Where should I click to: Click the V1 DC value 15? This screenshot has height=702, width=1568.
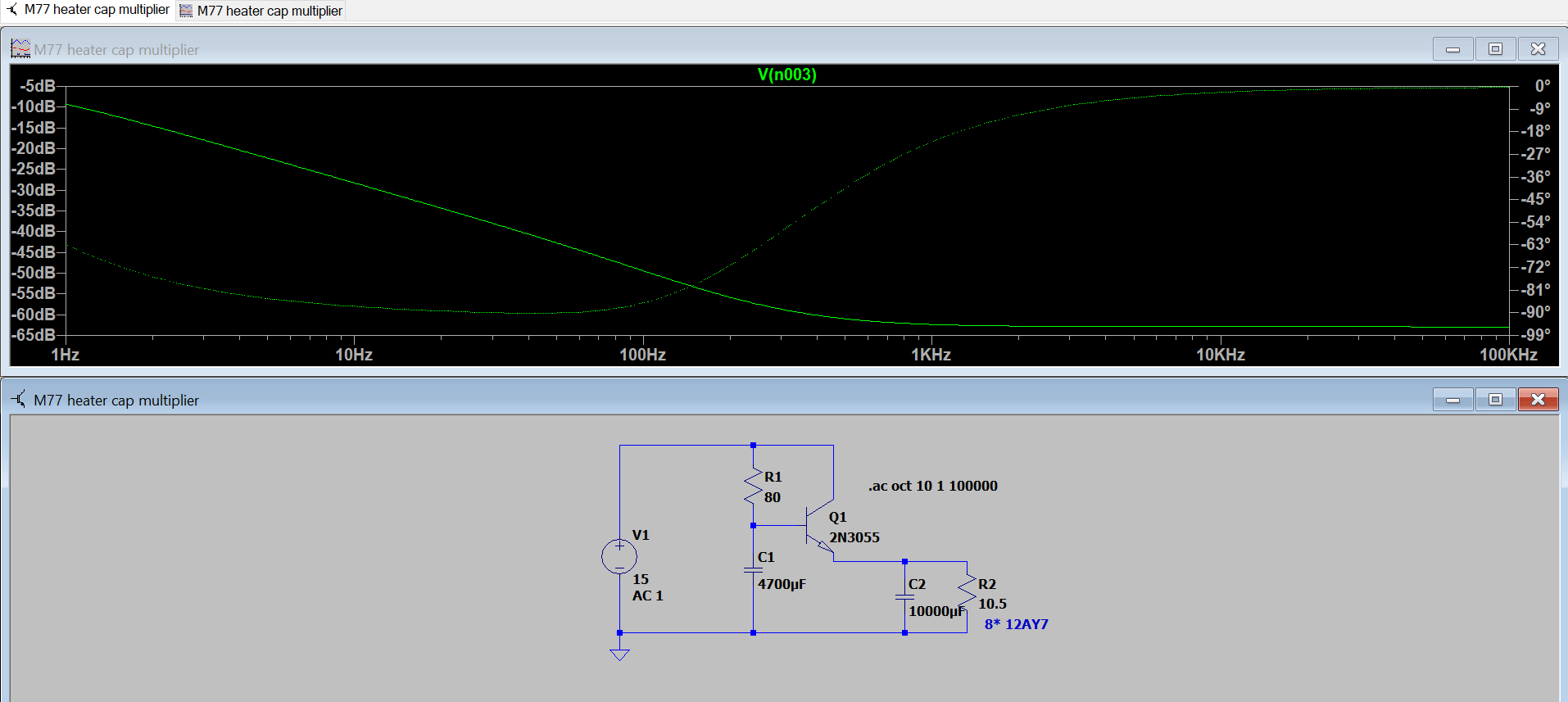pyautogui.click(x=641, y=579)
